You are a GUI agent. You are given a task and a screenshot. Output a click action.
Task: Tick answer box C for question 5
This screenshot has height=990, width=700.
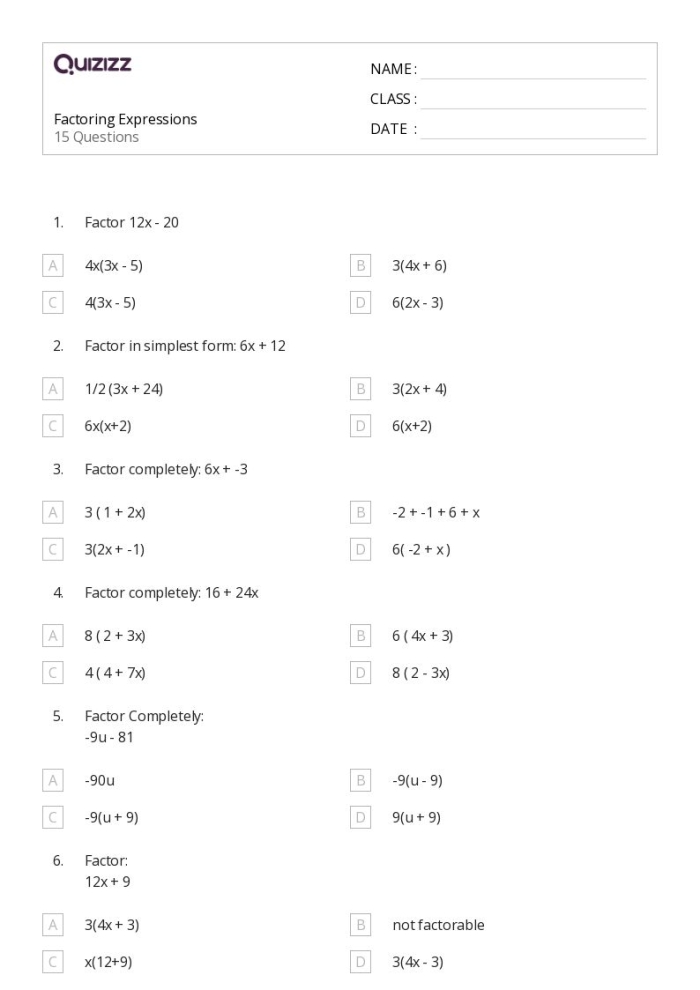coord(53,817)
